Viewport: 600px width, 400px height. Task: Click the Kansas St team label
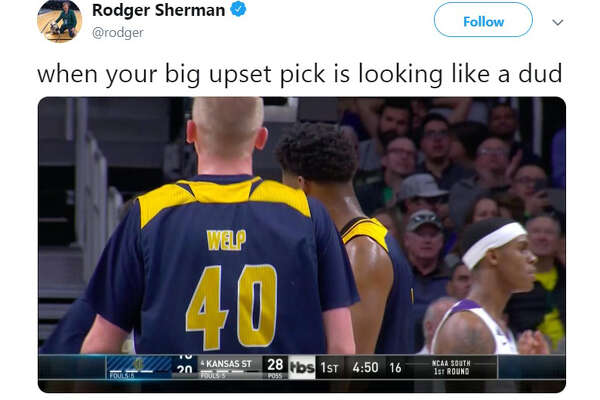(x=228, y=364)
